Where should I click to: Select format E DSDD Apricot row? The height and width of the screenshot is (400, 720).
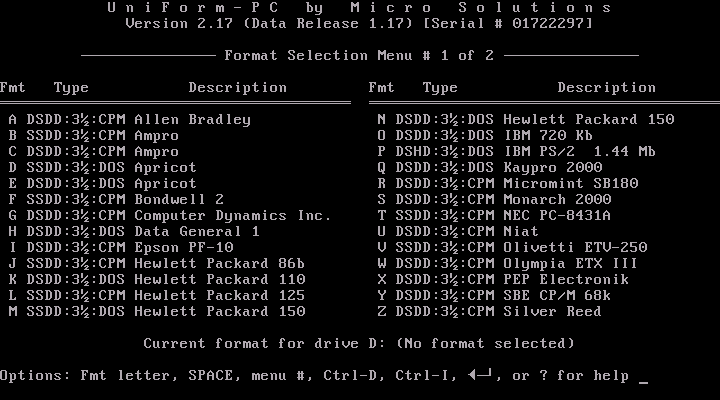102,183
